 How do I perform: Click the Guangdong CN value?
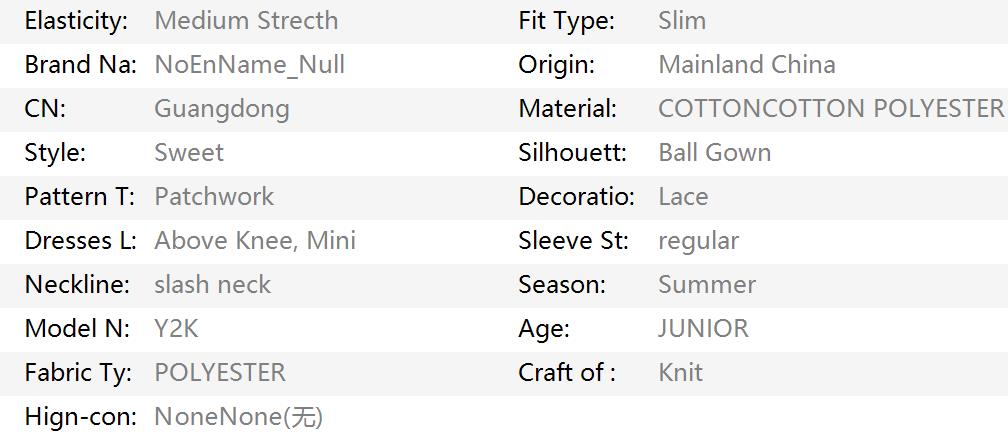tap(222, 109)
